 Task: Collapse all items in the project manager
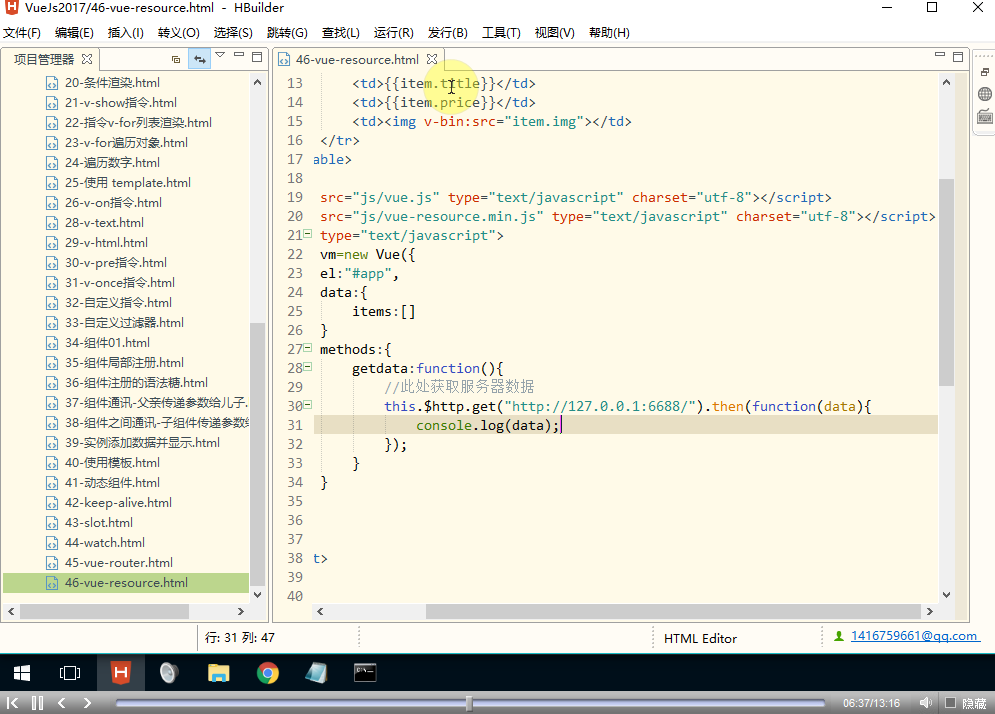pyautogui.click(x=176, y=59)
